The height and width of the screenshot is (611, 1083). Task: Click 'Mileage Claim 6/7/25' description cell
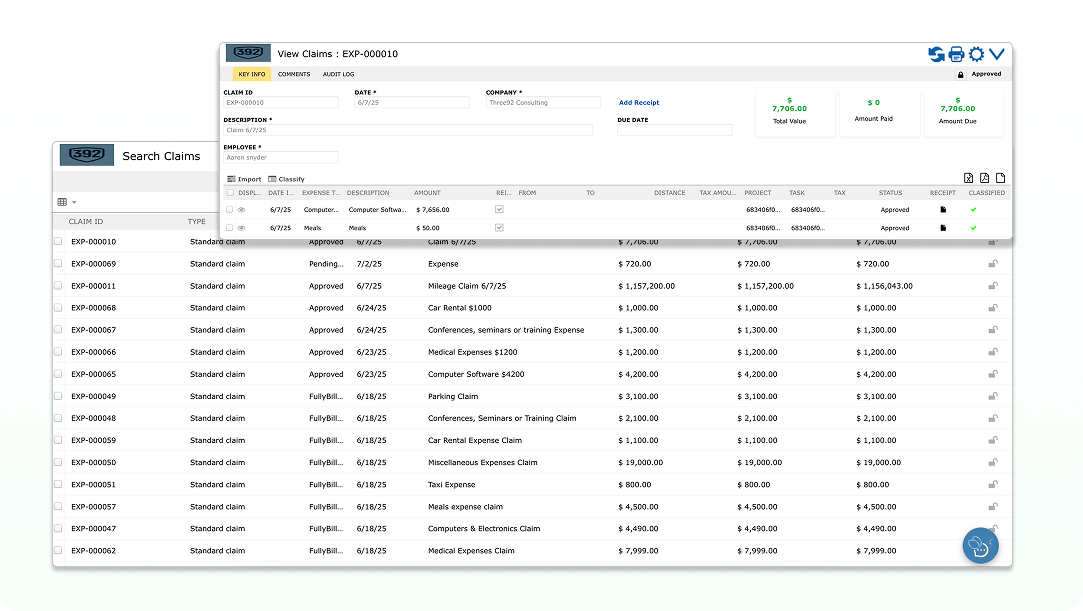tap(467, 286)
